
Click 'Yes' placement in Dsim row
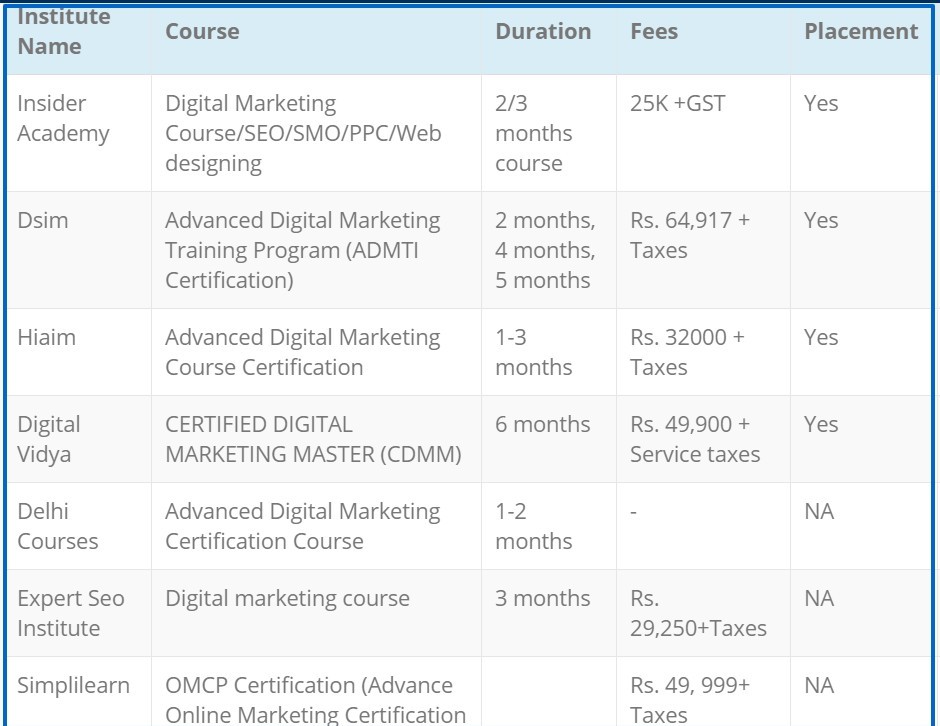[861, 250]
